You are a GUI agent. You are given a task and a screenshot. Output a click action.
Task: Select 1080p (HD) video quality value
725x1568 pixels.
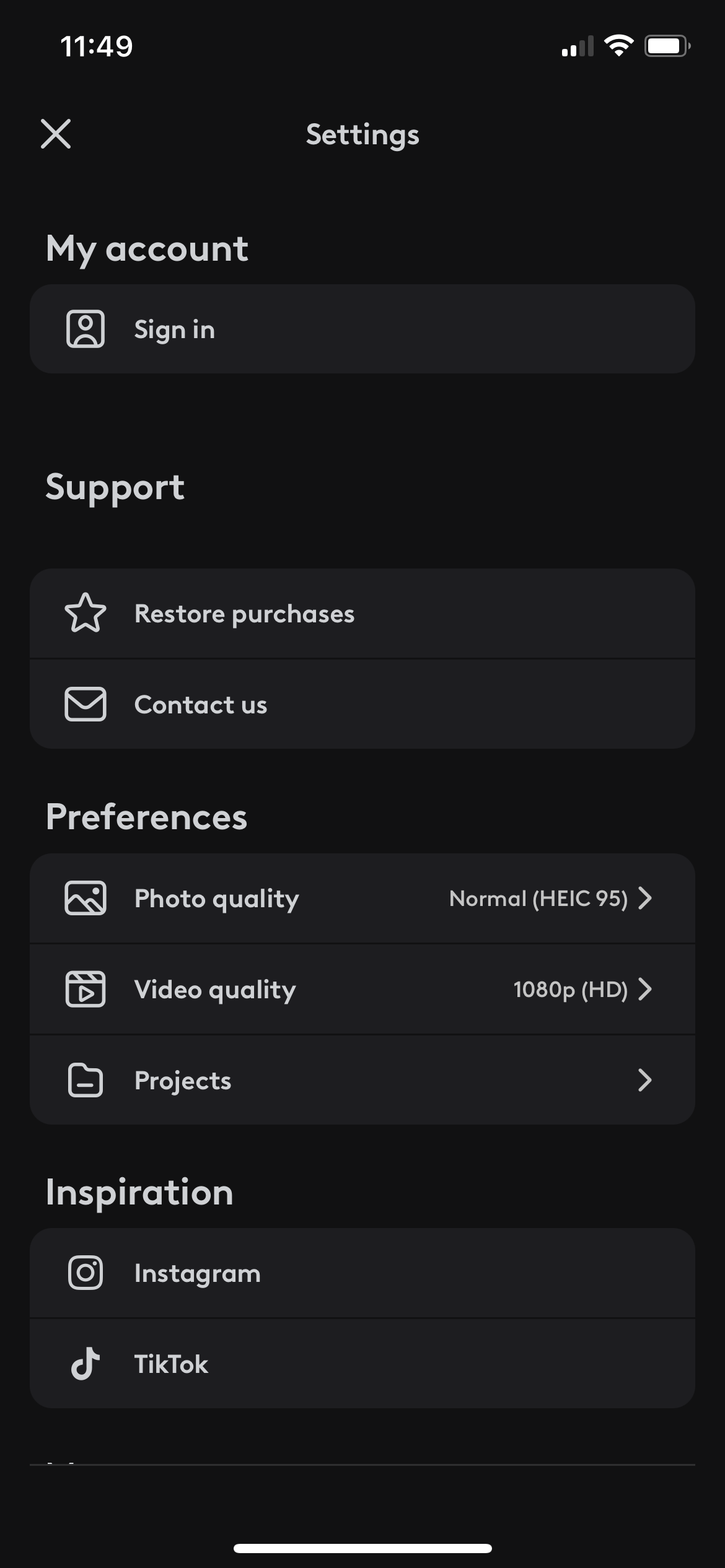coord(570,989)
